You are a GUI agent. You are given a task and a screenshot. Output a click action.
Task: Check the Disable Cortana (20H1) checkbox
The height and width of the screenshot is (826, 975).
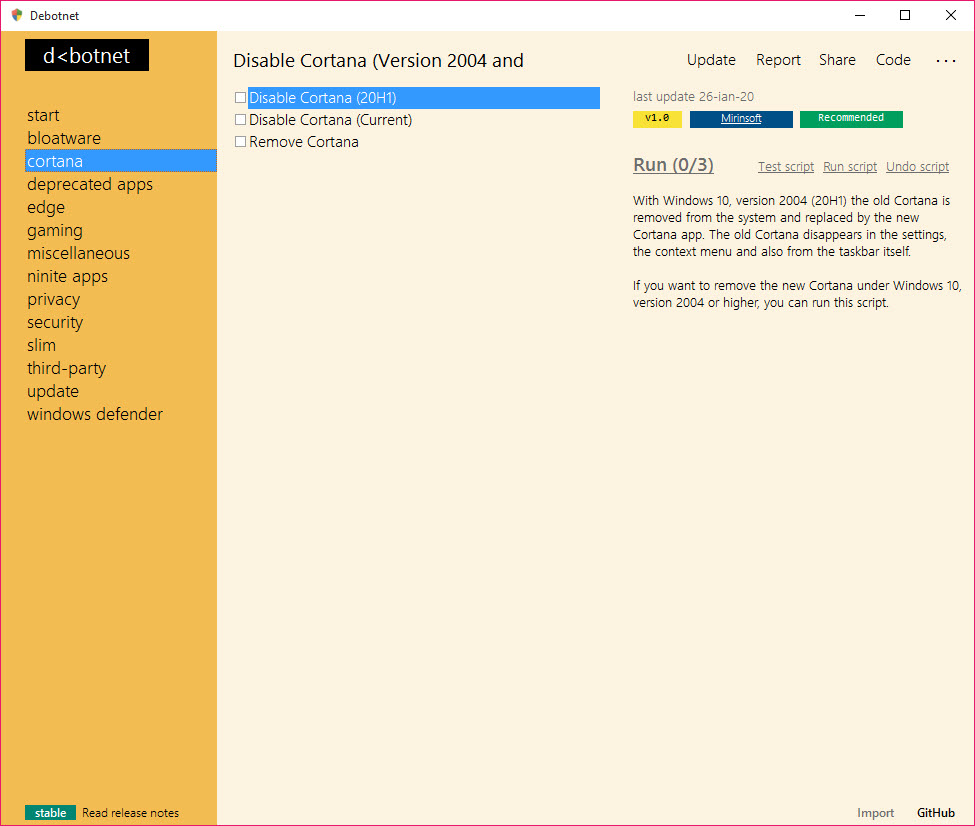pyautogui.click(x=240, y=98)
